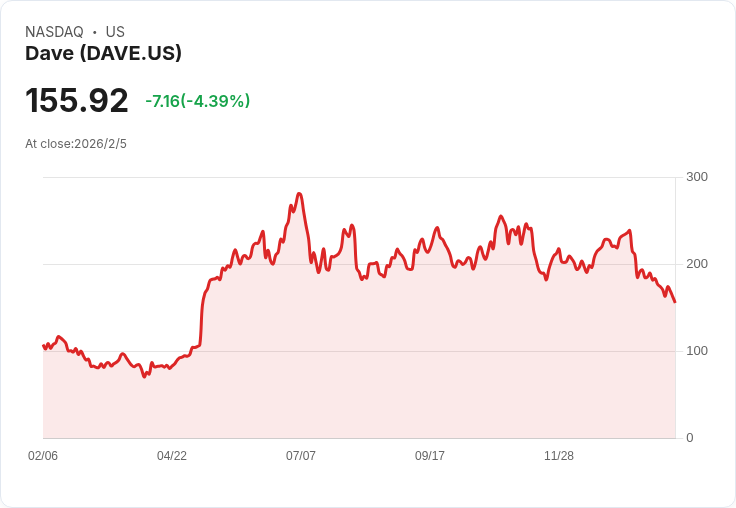Click the 155.92 current price
The width and height of the screenshot is (736, 508).
coord(77,100)
